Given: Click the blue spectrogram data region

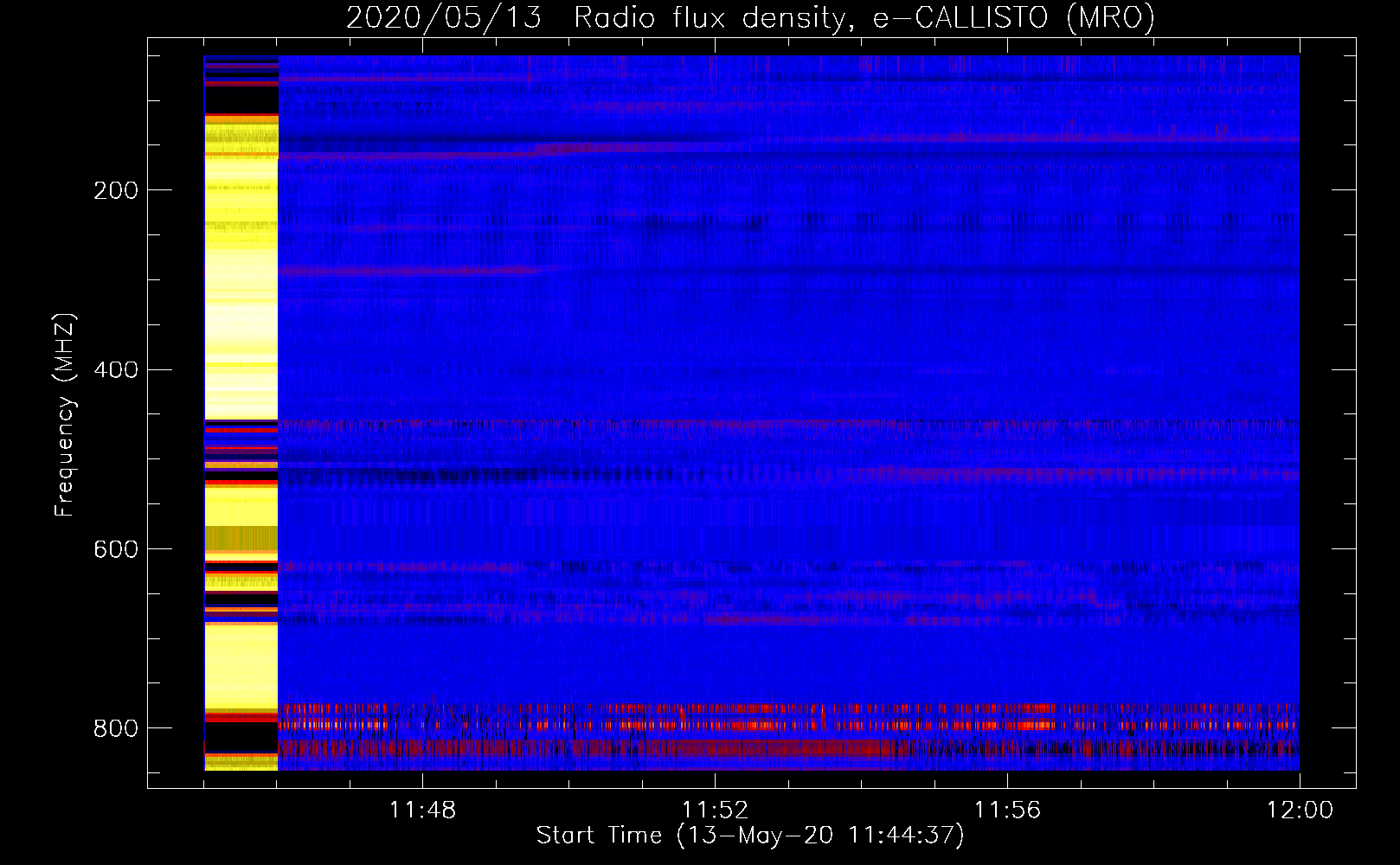Looking at the screenshot, I should 788,413.
